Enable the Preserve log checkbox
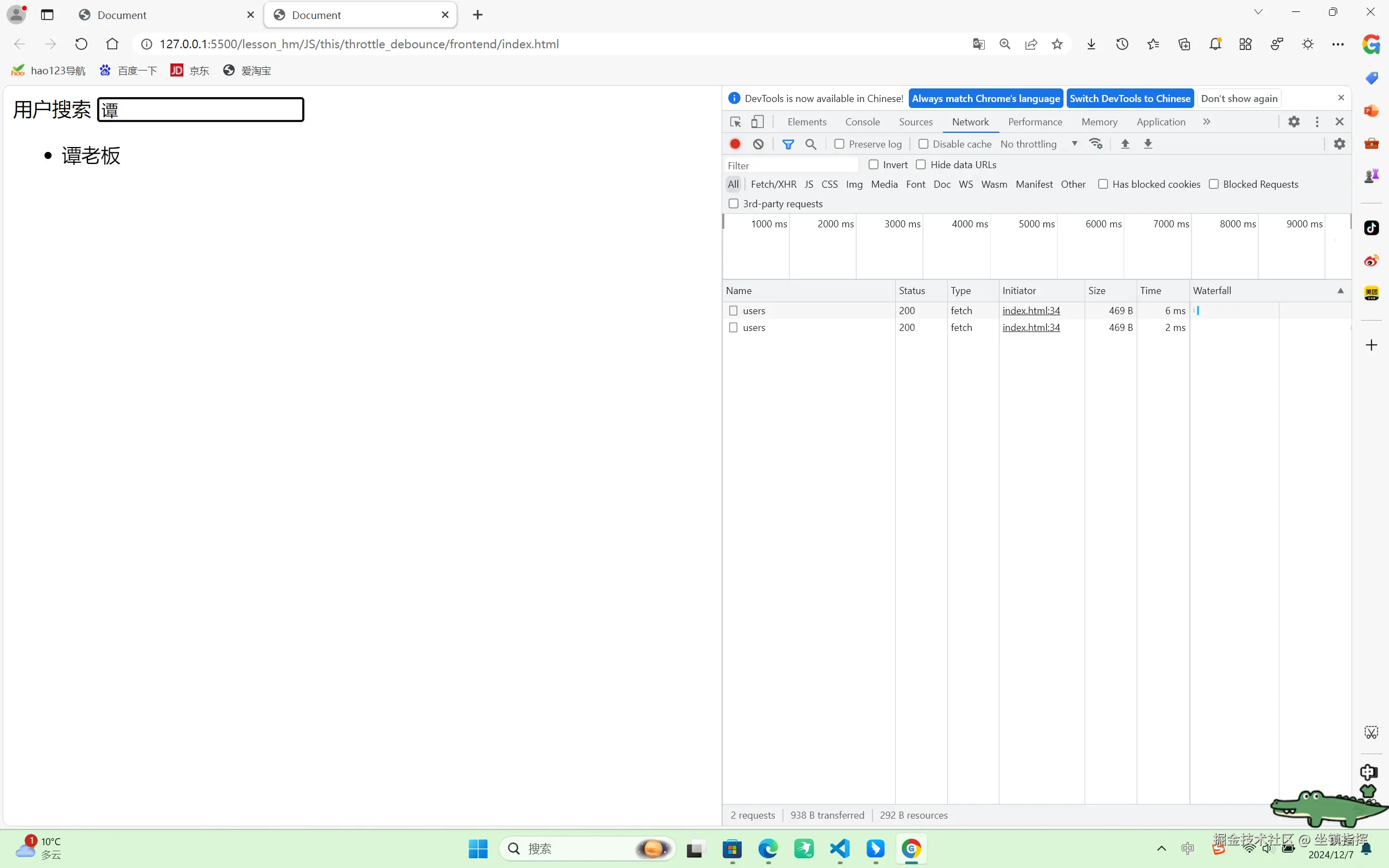The height and width of the screenshot is (868, 1389). pos(839,144)
